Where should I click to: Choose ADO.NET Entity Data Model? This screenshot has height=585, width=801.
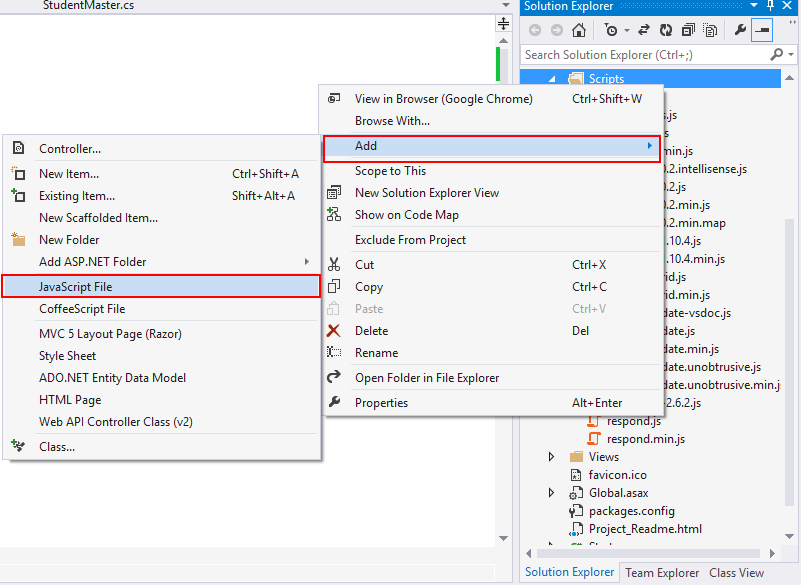[x=161, y=378]
